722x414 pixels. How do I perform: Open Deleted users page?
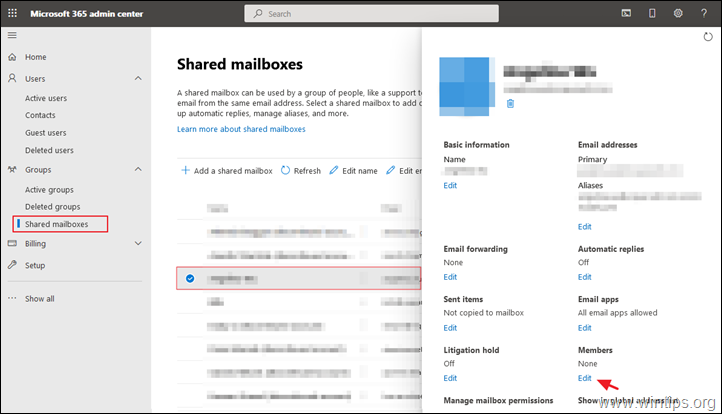[x=49, y=150]
